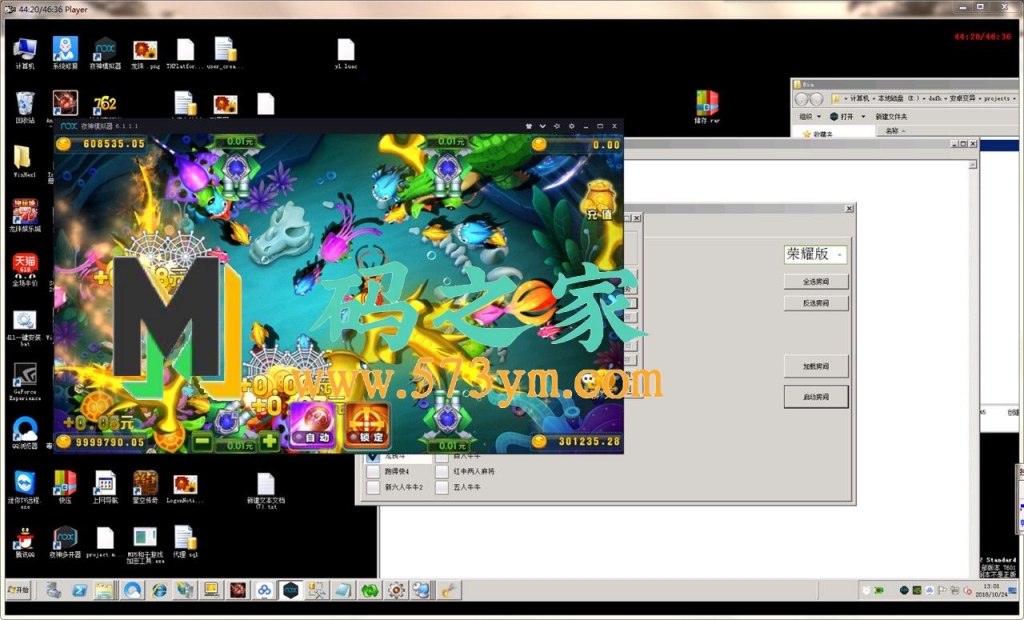Image resolution: width=1024 pixels, height=620 pixels.
Task: Toggle the 红中两人麻将 checkbox
Action: (441, 471)
